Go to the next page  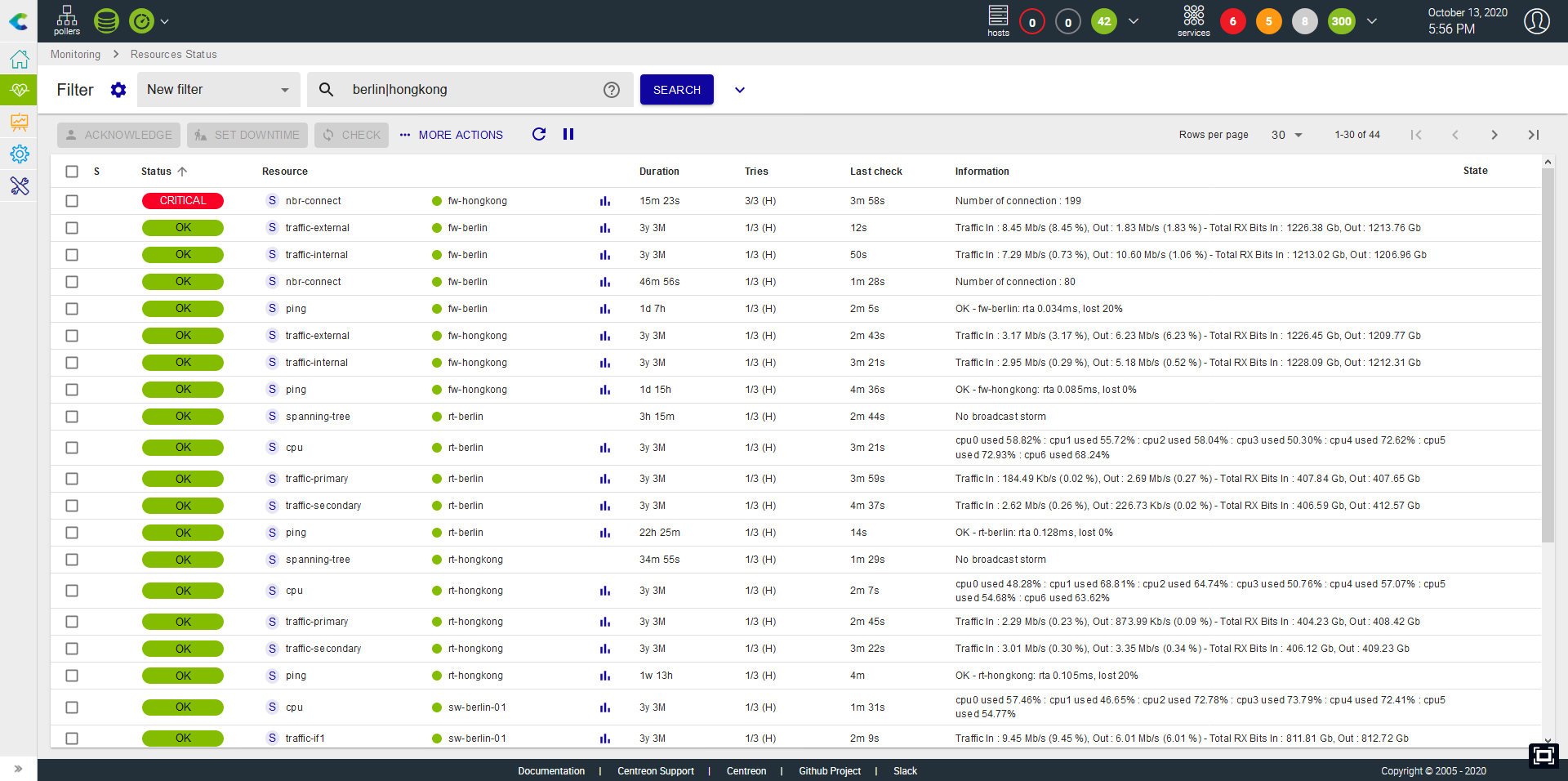coord(1494,135)
